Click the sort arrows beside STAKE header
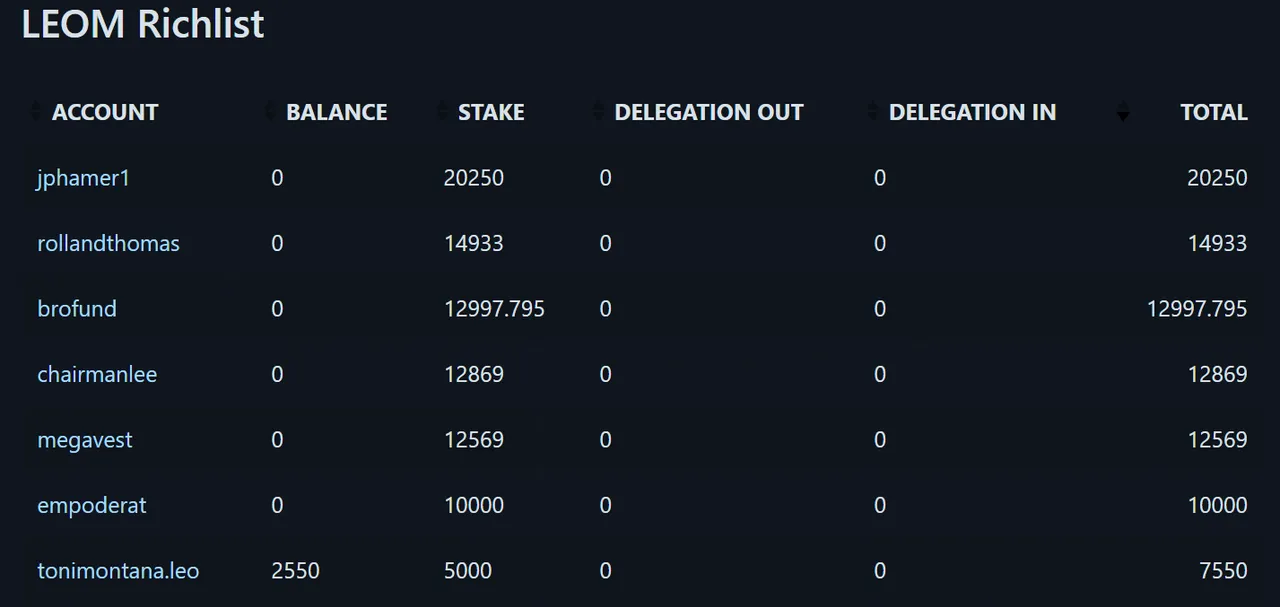Viewport: 1280px width, 607px height. [x=443, y=112]
